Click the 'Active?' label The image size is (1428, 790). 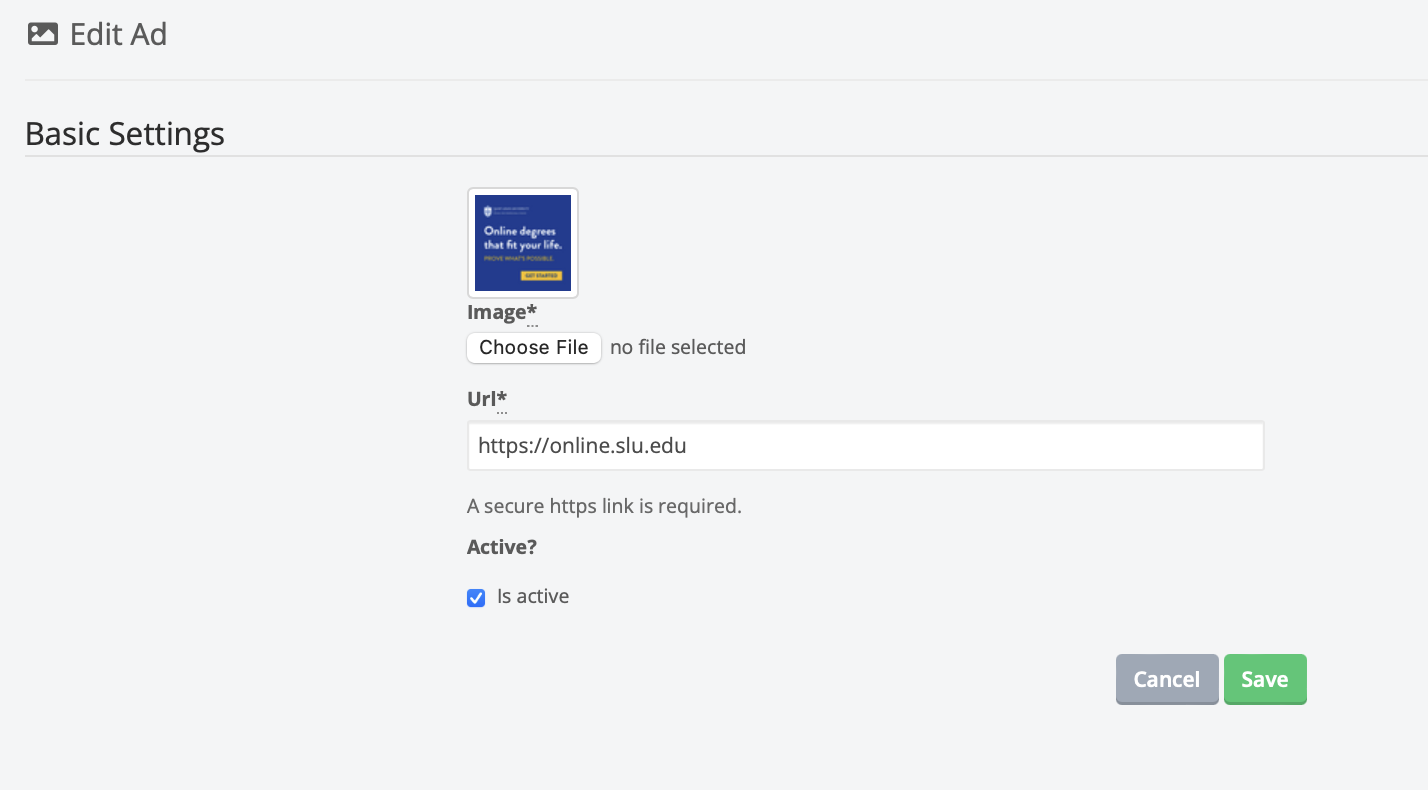tap(502, 547)
